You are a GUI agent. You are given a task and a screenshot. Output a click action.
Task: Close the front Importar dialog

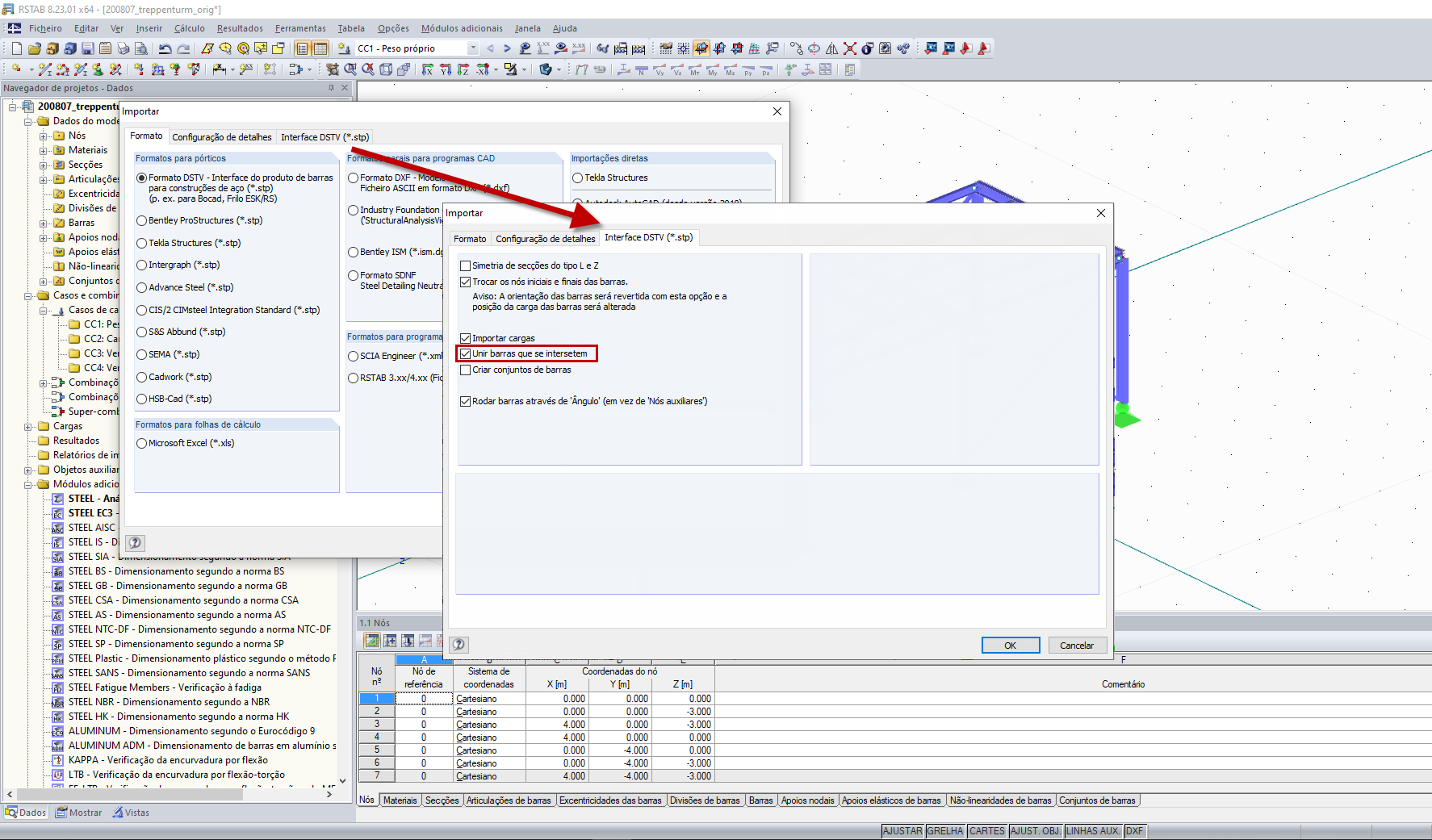(1101, 213)
